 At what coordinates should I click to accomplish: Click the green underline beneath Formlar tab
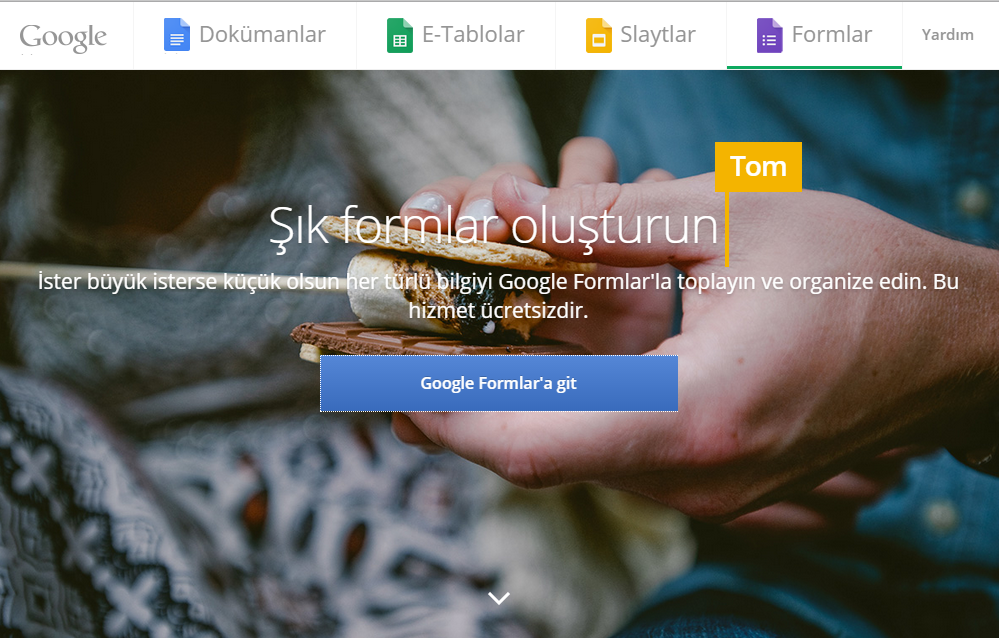point(814,67)
